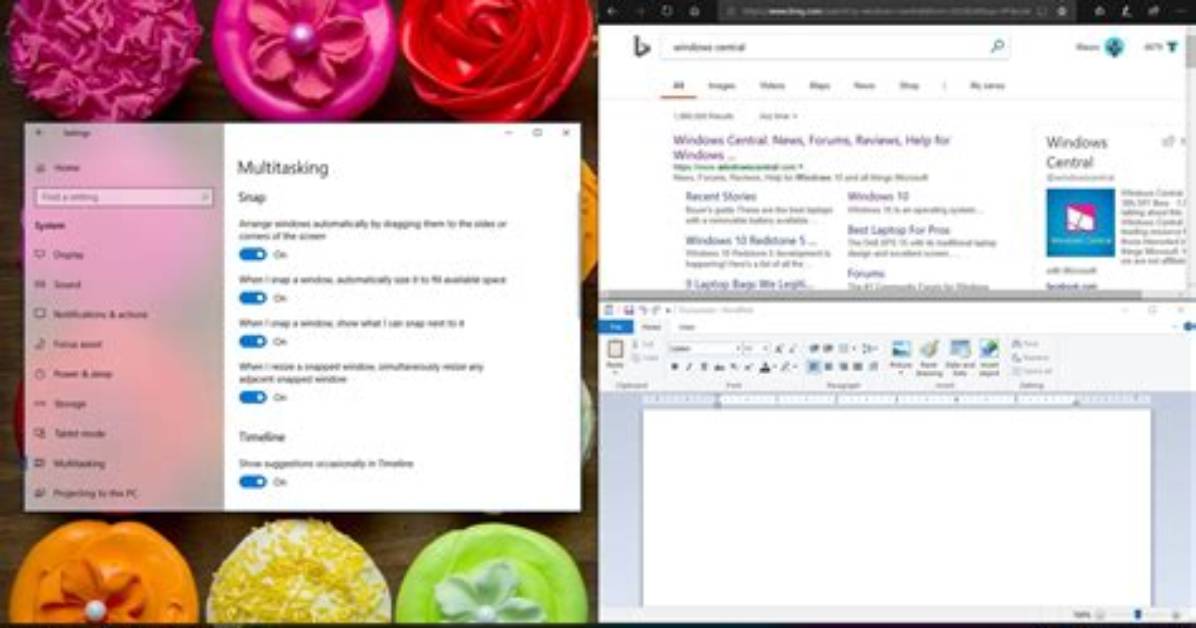Open the File tab in WordPad

(x=616, y=327)
